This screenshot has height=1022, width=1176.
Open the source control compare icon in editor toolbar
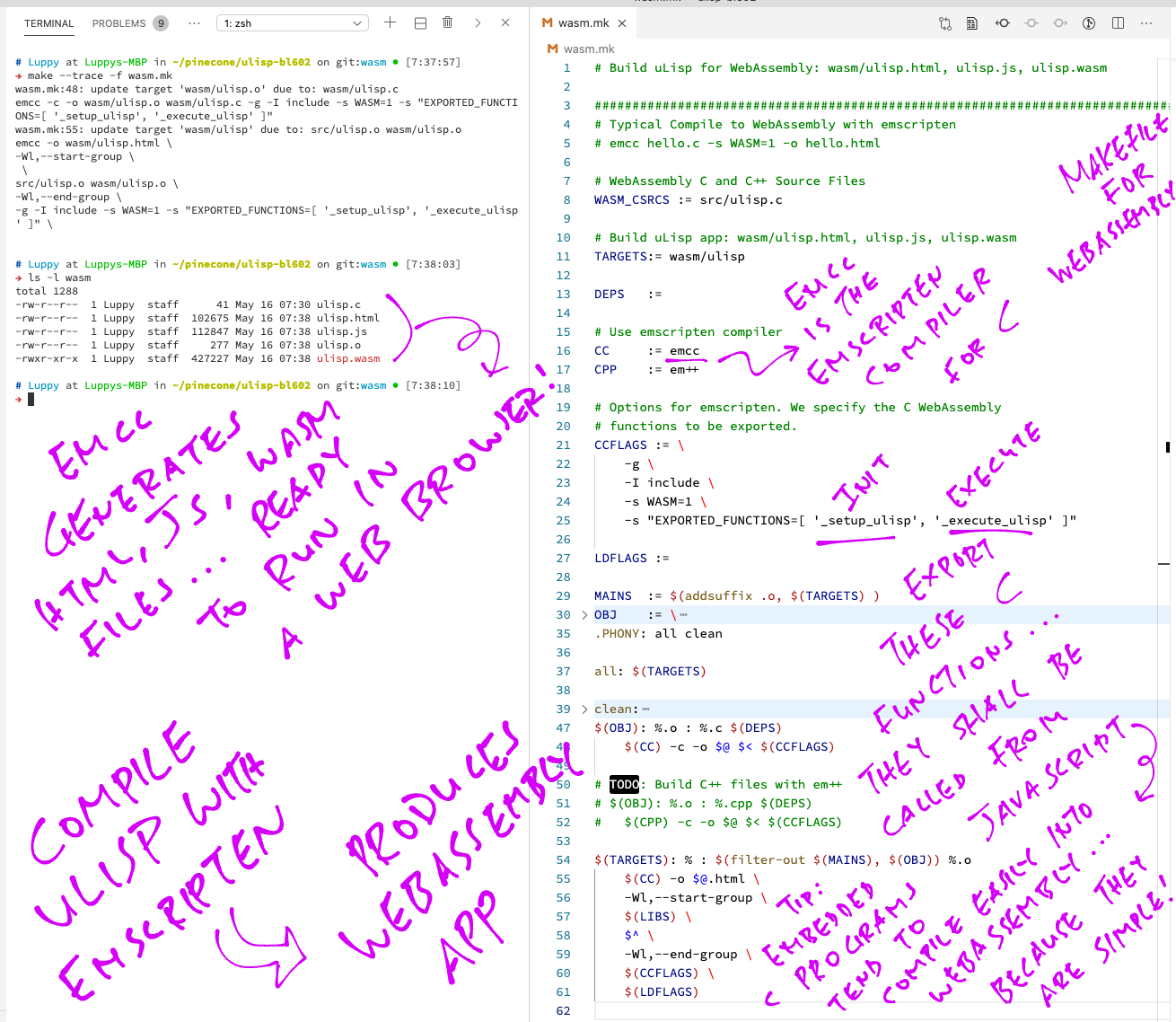944,22
